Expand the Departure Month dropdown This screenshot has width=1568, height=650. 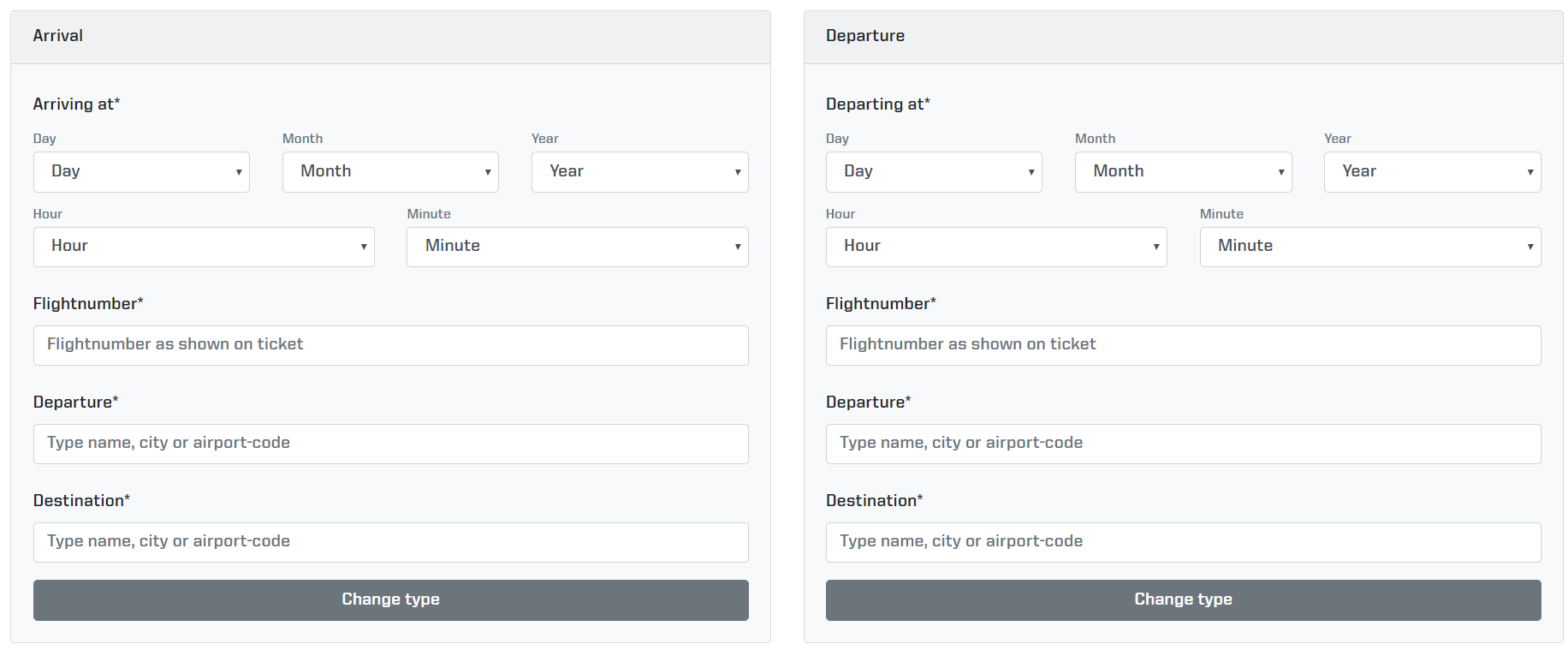point(1183,172)
